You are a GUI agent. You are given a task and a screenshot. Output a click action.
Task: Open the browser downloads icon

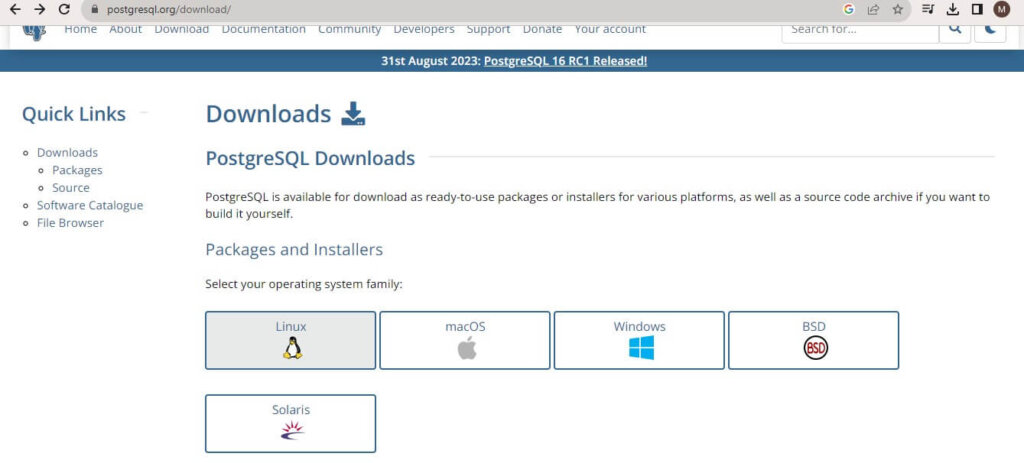click(x=953, y=9)
